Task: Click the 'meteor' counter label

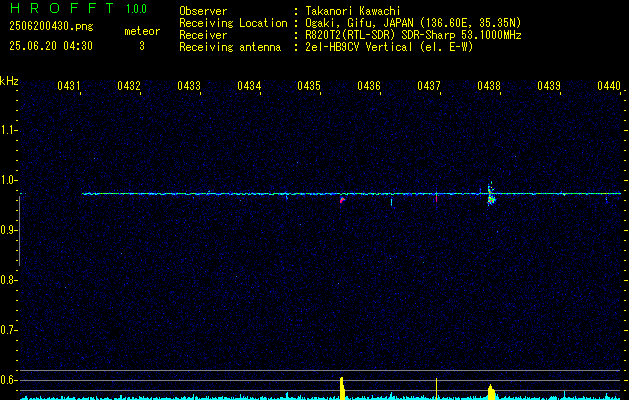Action: click(x=142, y=31)
